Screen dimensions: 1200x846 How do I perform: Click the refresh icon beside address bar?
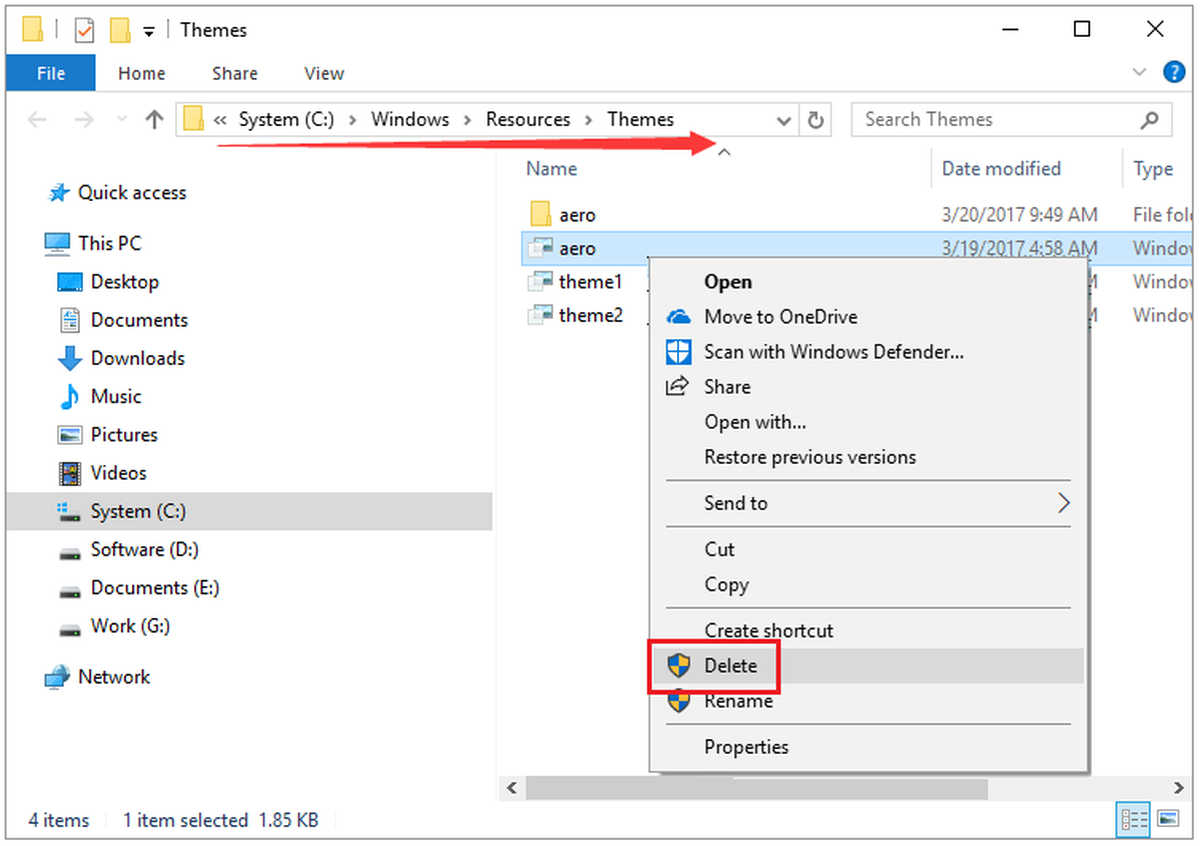[x=816, y=120]
